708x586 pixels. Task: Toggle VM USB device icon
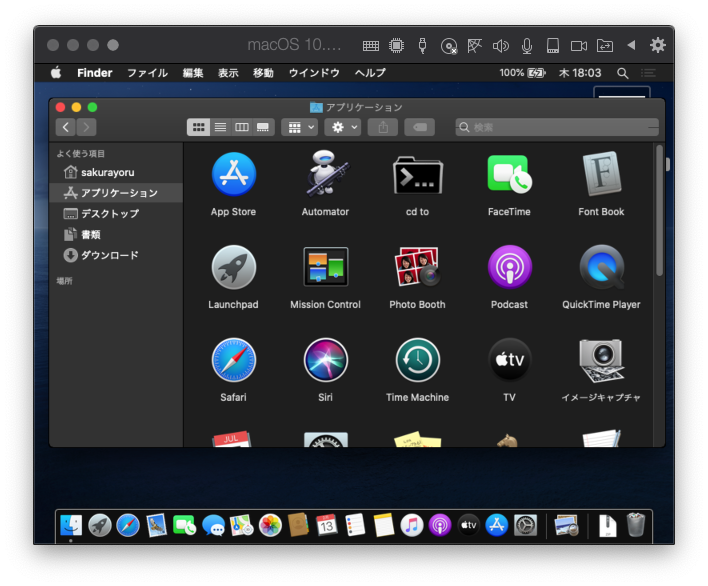pos(422,46)
